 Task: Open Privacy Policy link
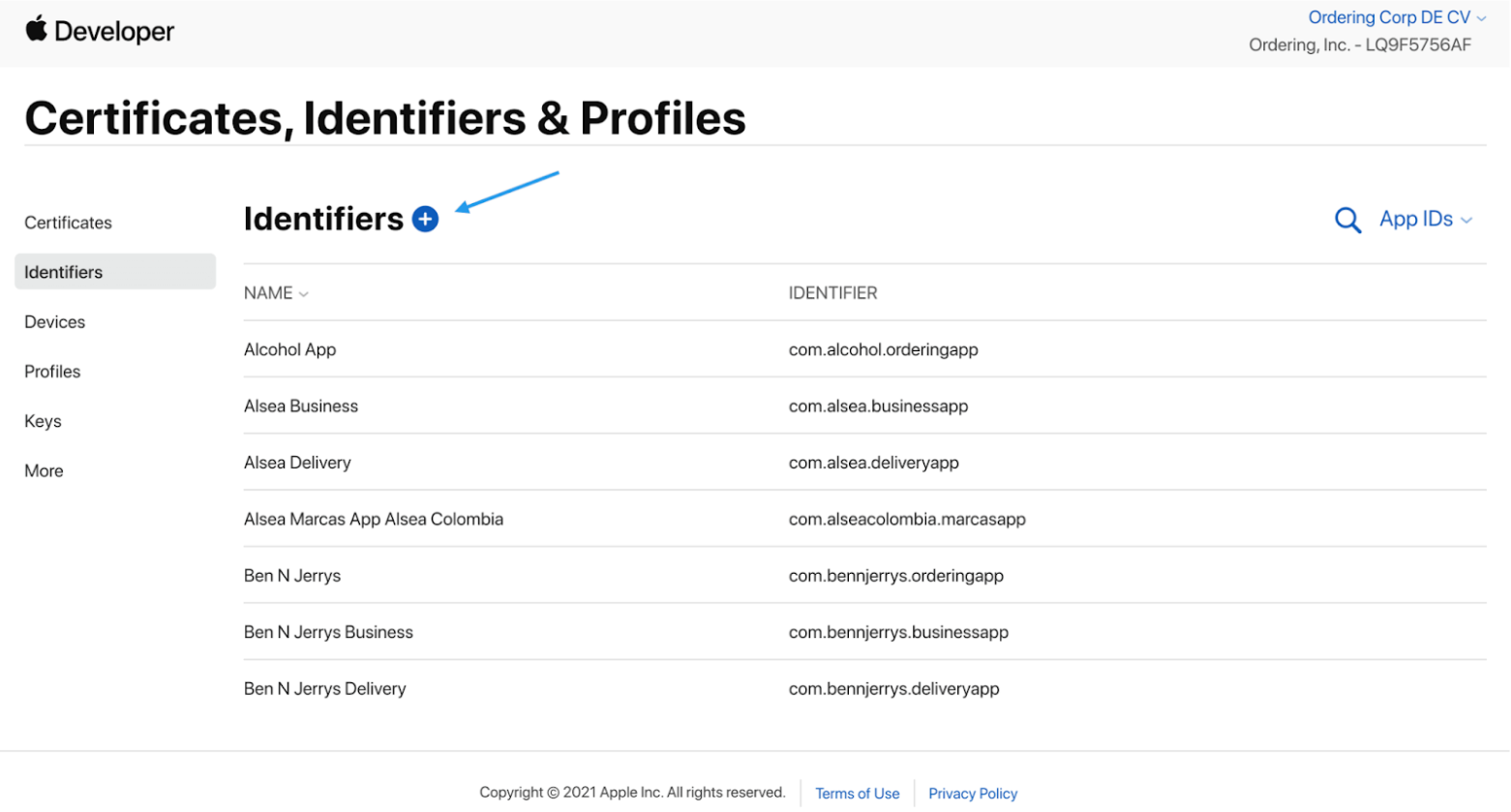973,794
